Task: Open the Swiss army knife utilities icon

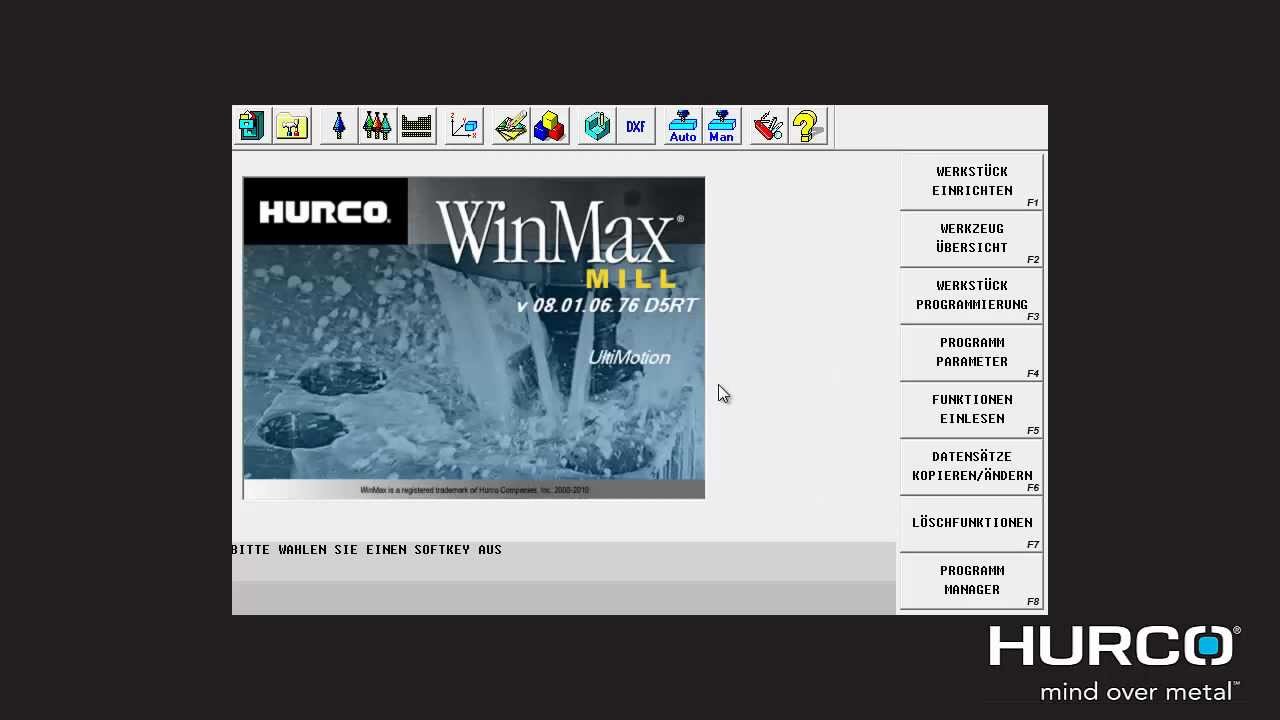Action: point(768,126)
